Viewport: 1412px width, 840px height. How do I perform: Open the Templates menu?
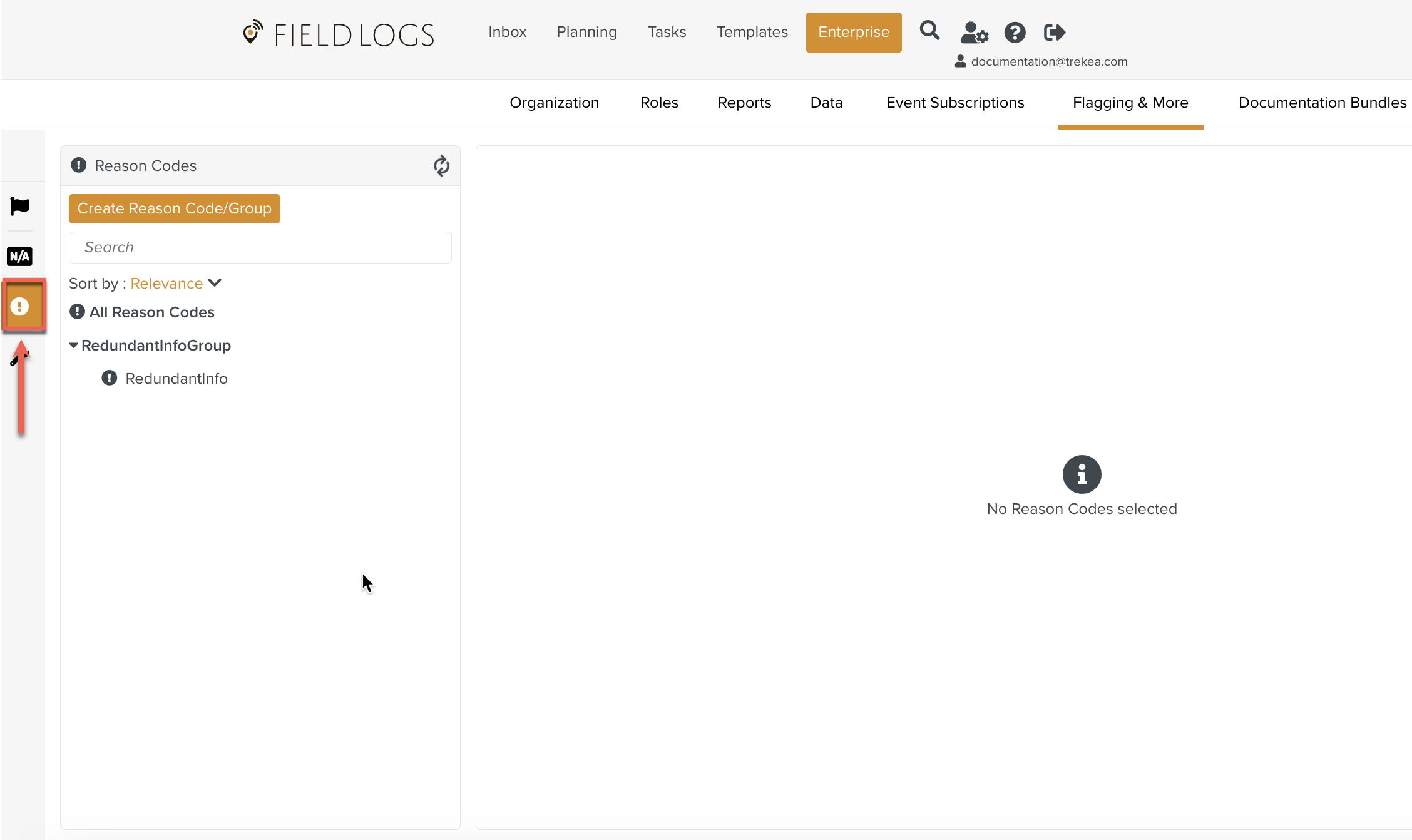[x=752, y=32]
